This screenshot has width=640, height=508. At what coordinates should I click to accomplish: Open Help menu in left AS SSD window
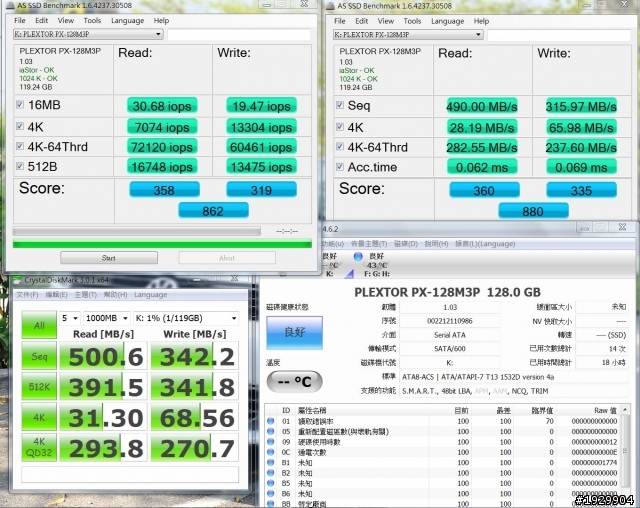(161, 20)
